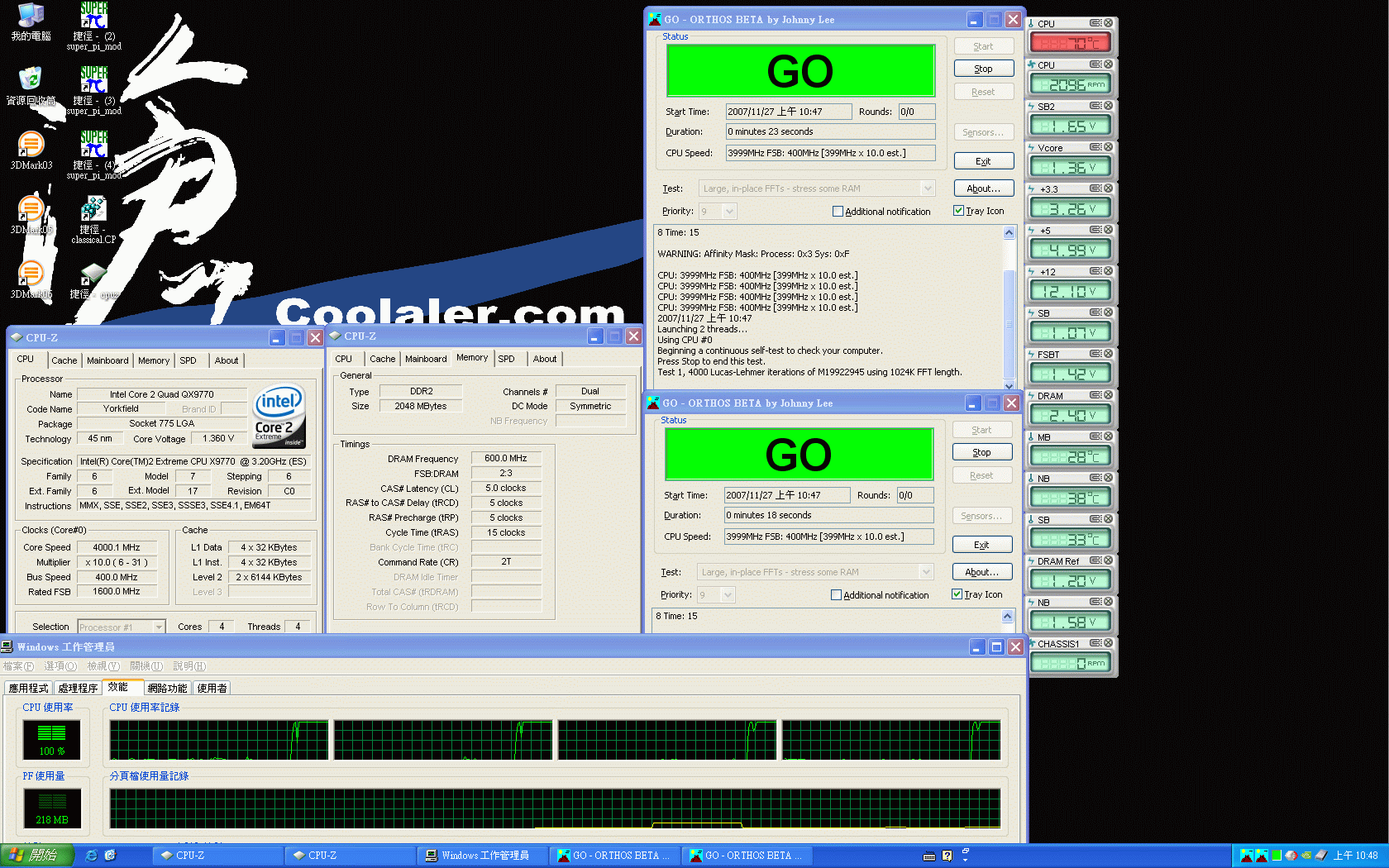Toggle Tray Icon checkbox in lower Orthos window
Screen dimensions: 1389x868
957,594
